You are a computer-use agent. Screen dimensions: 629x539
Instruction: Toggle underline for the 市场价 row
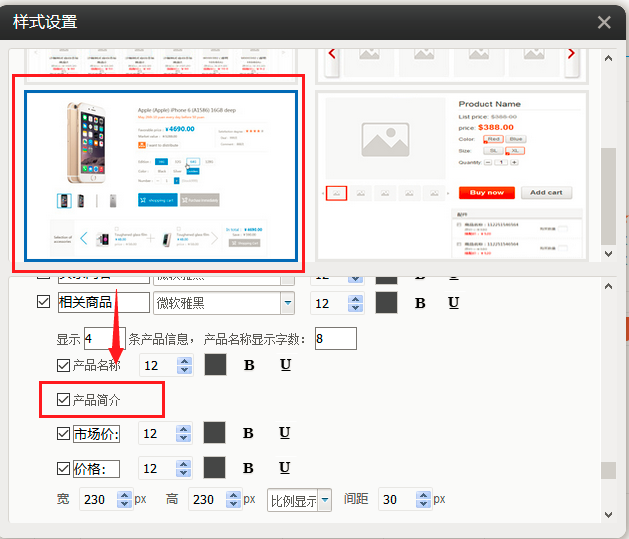point(285,433)
